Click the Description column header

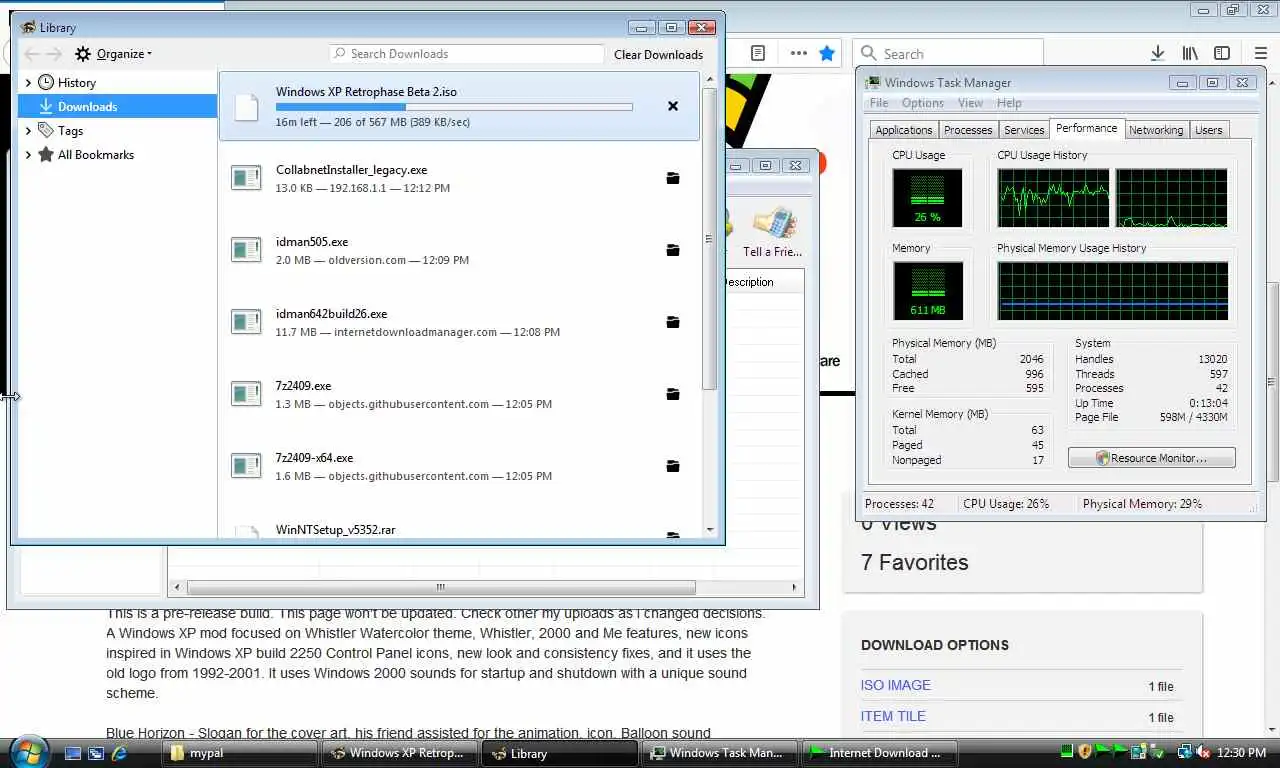tap(762, 282)
